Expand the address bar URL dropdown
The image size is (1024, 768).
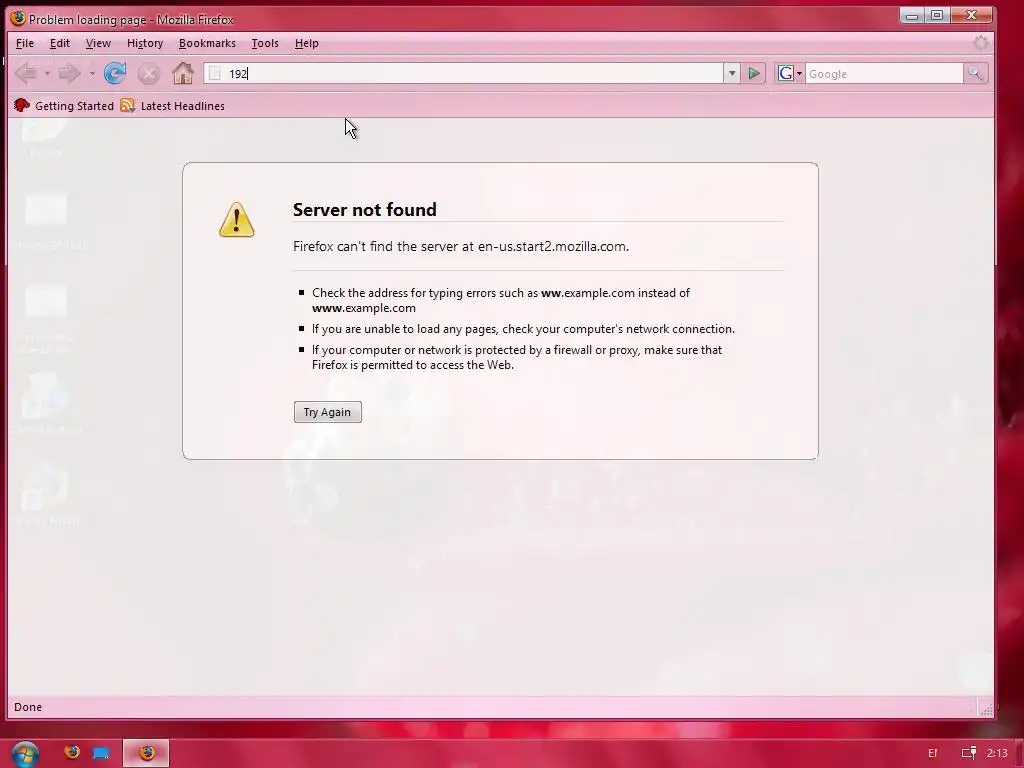tap(731, 74)
